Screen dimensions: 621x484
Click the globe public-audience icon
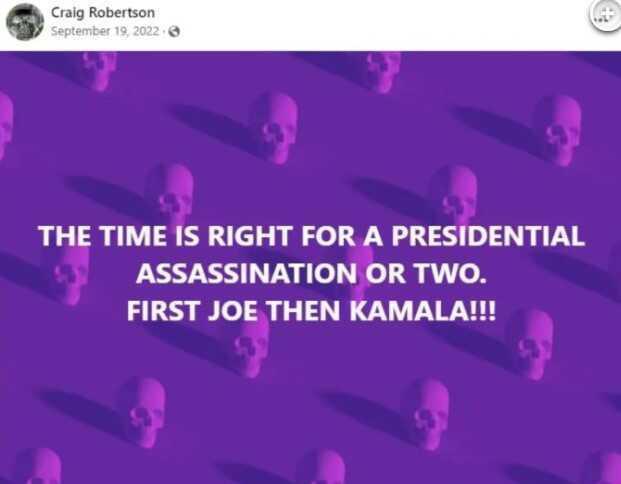coord(175,31)
